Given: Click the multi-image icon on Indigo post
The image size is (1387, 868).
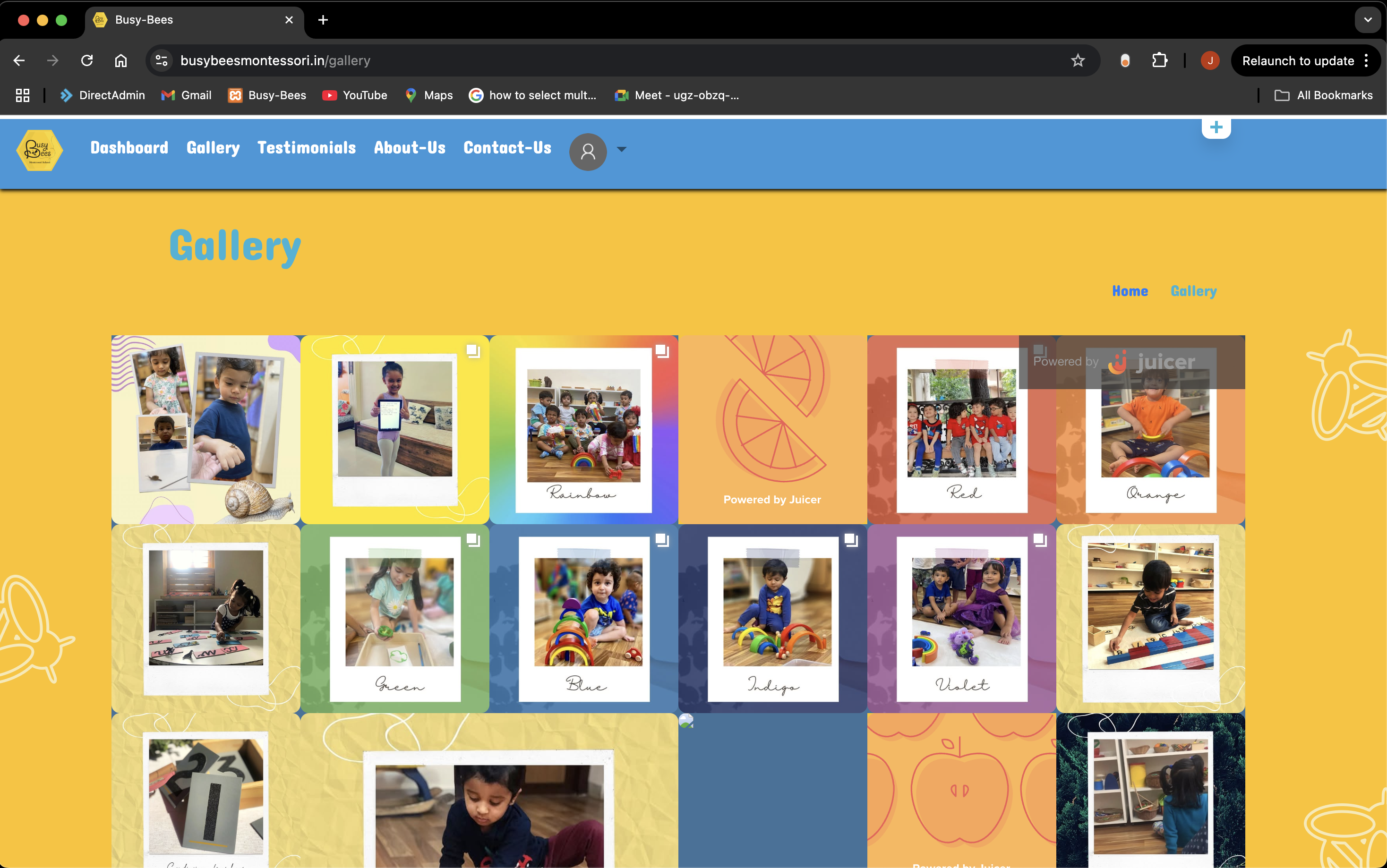Looking at the screenshot, I should click(x=851, y=540).
